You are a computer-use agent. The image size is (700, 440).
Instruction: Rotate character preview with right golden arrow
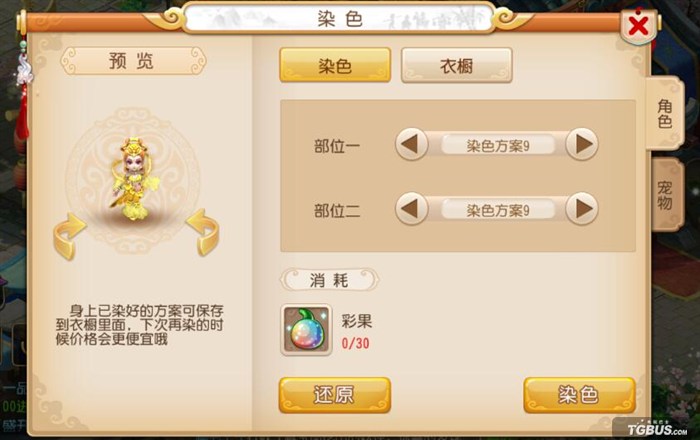[x=203, y=232]
